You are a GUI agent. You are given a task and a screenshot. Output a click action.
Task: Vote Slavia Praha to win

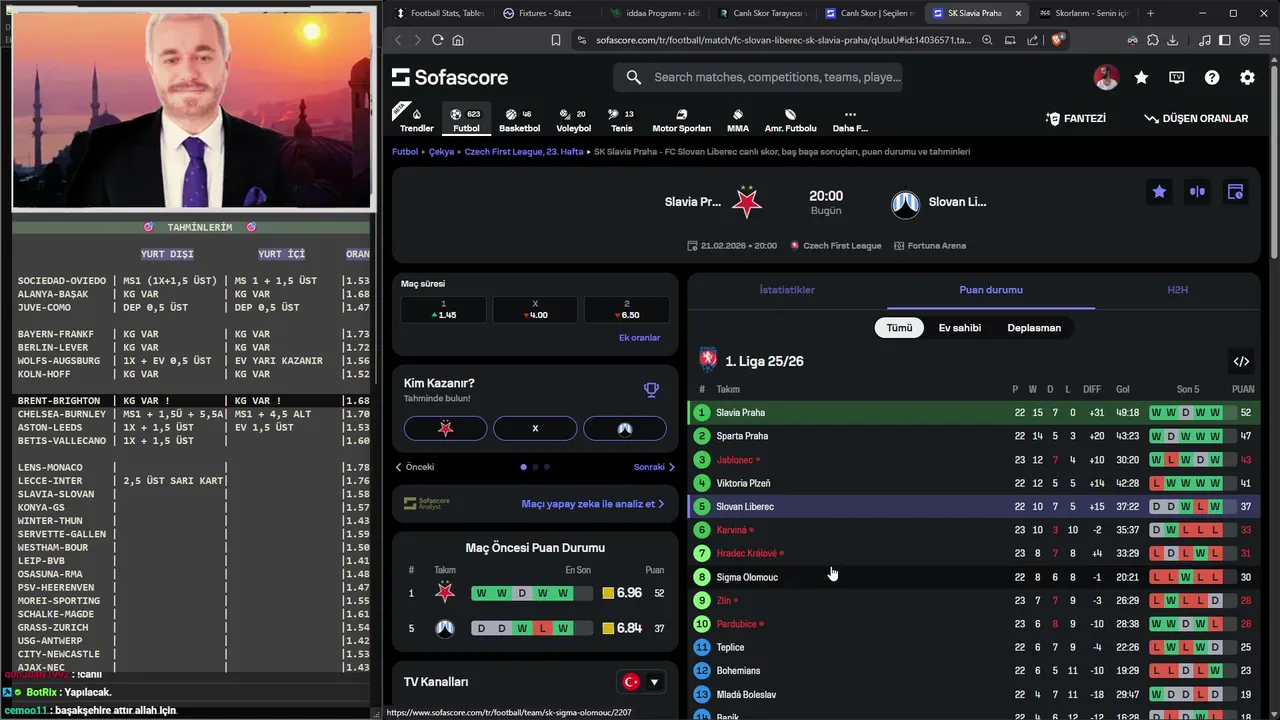[445, 428]
